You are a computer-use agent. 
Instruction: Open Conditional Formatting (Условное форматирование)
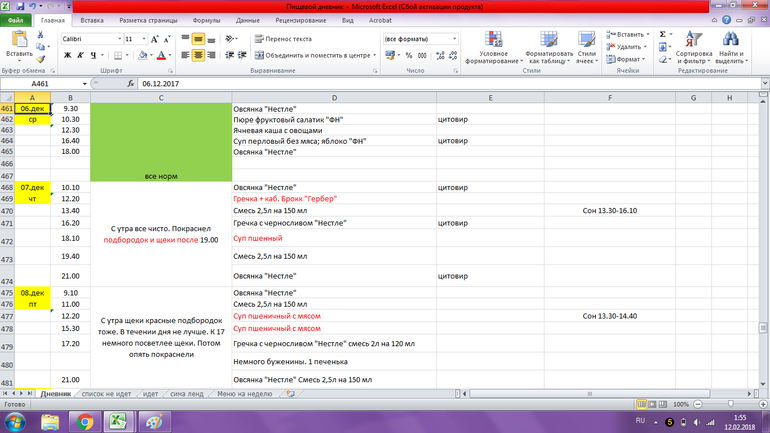pos(493,50)
